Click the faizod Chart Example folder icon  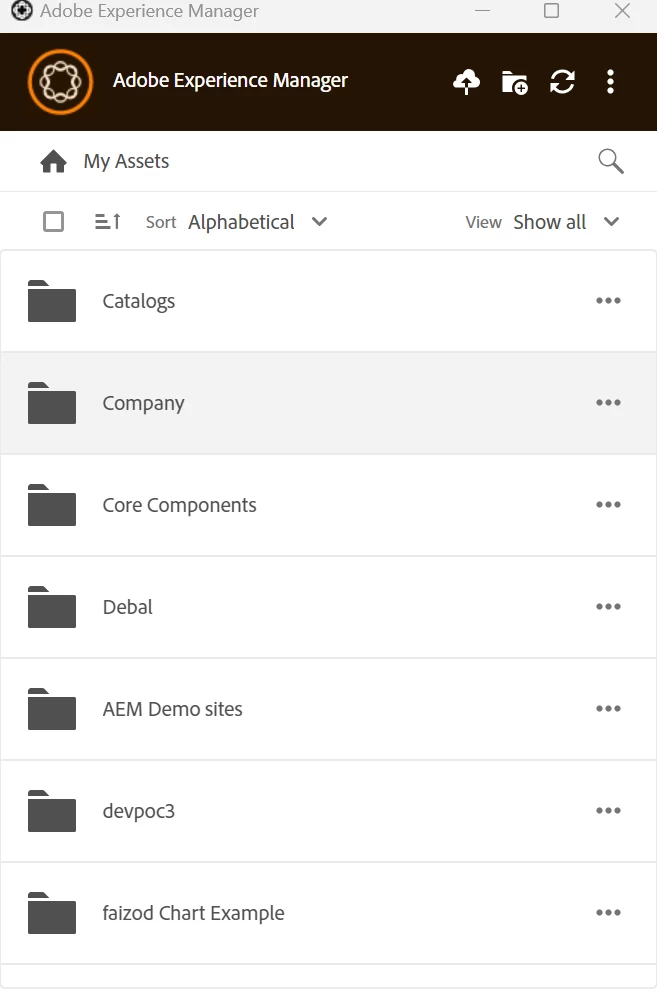pos(52,913)
